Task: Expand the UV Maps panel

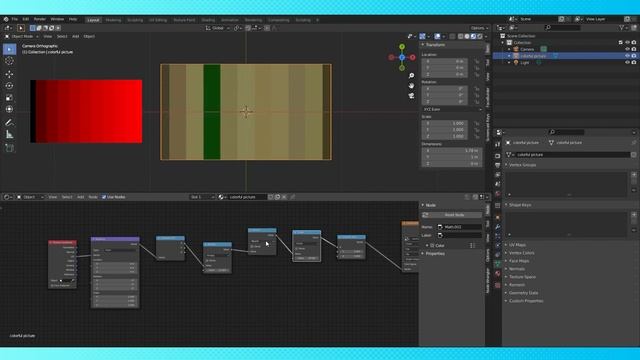Action: tap(516, 245)
